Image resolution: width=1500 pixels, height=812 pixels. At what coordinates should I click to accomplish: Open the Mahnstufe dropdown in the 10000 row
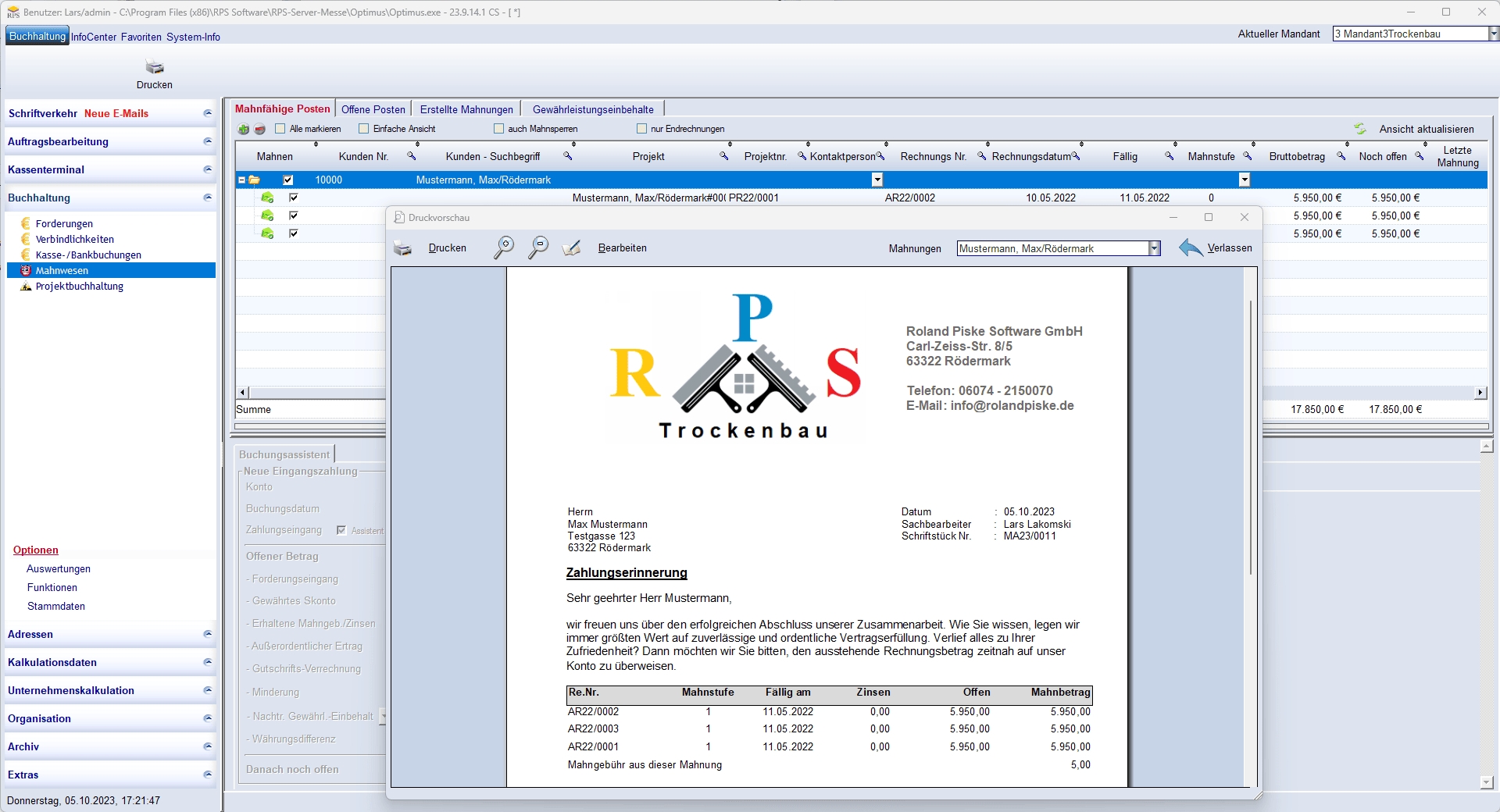click(1245, 180)
